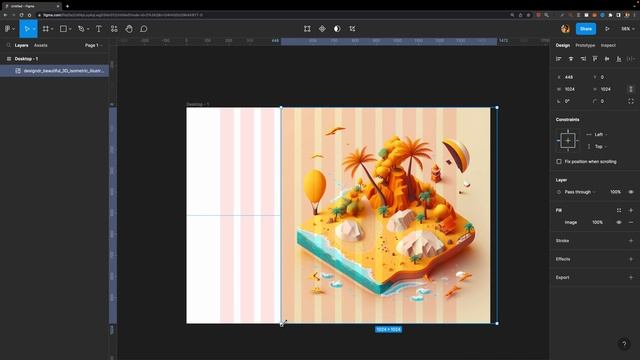The image size is (640, 360).
Task: Click the Present play icon
Action: pyautogui.click(x=607, y=29)
